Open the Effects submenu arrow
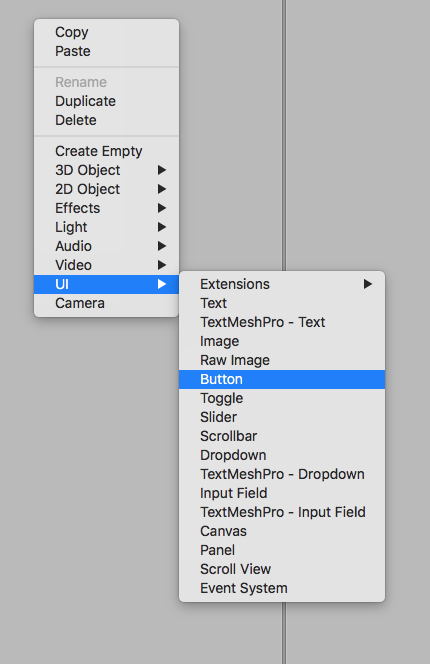 [x=161, y=208]
